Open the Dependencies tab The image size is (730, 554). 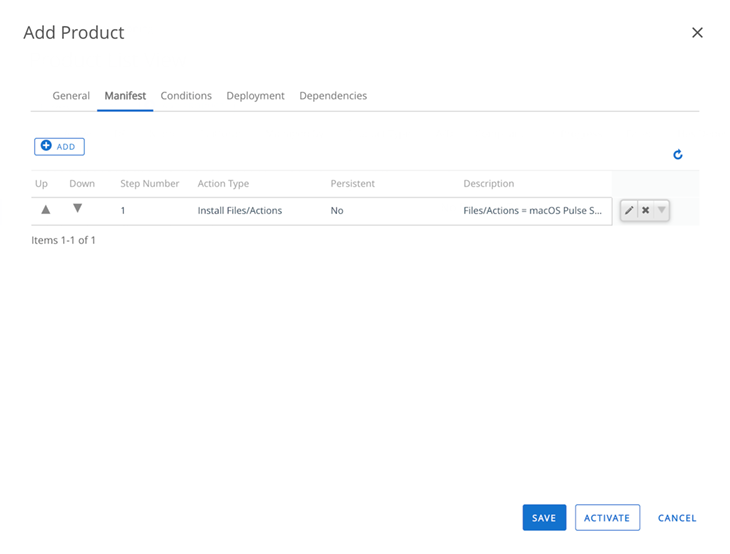point(333,96)
